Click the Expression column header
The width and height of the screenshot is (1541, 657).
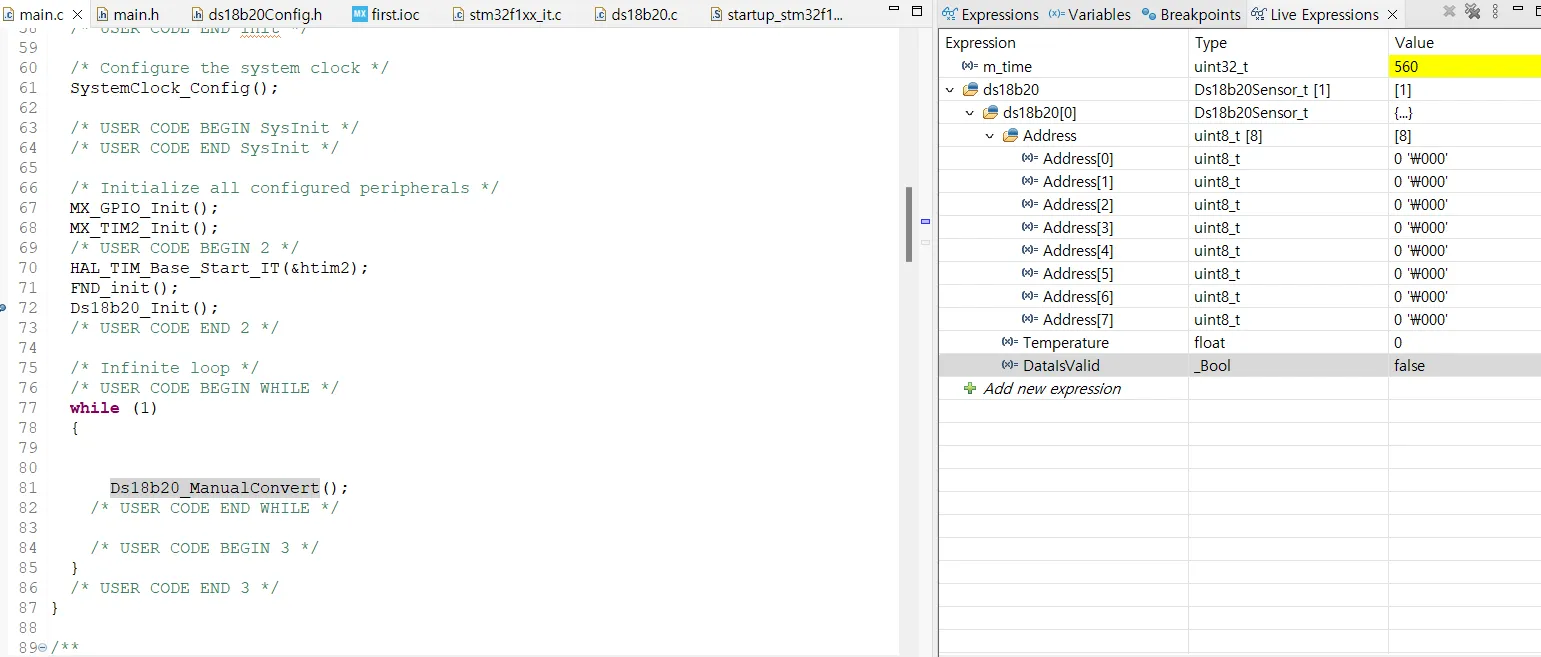(x=1063, y=43)
